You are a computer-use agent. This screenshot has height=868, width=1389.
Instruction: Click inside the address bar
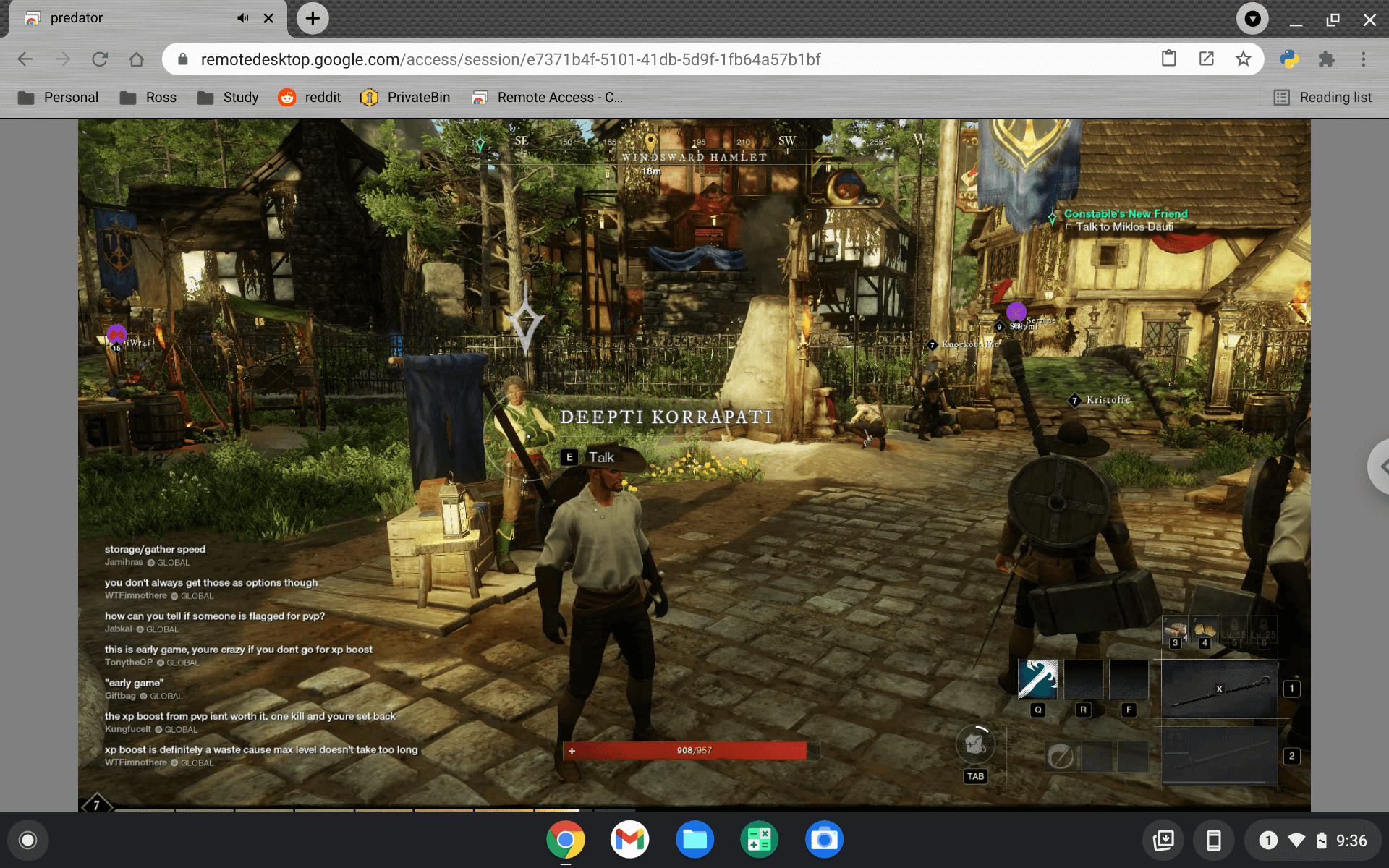click(506, 59)
